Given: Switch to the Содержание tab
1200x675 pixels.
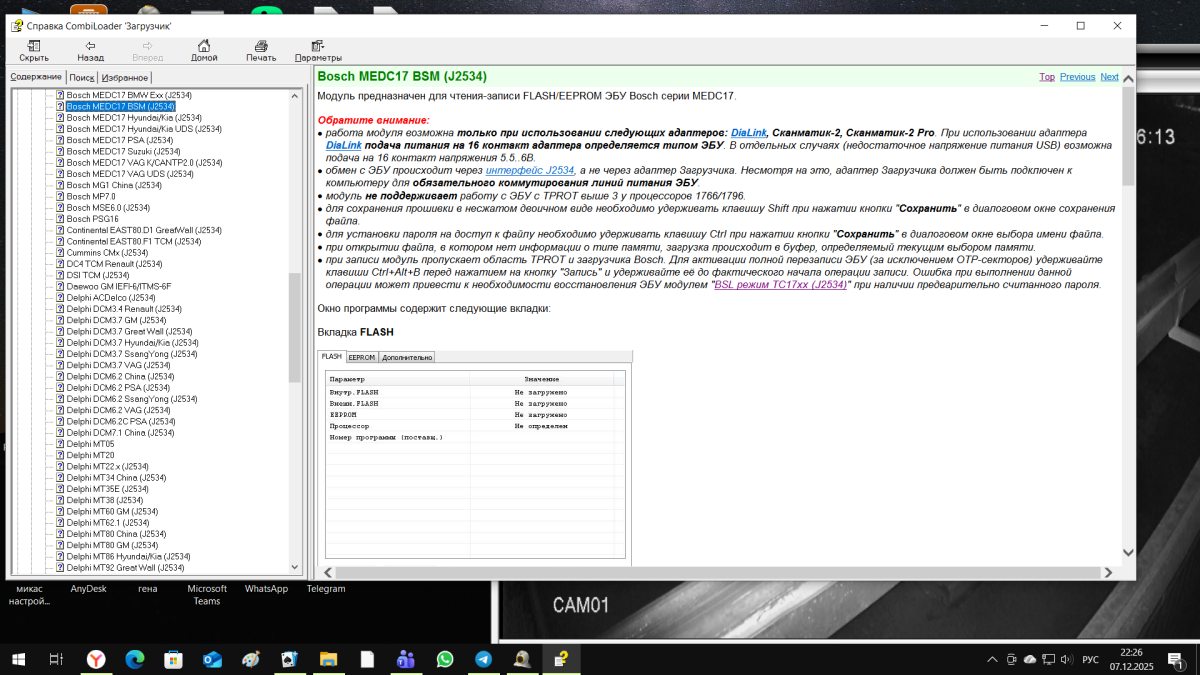Looking at the screenshot, I should (36, 77).
